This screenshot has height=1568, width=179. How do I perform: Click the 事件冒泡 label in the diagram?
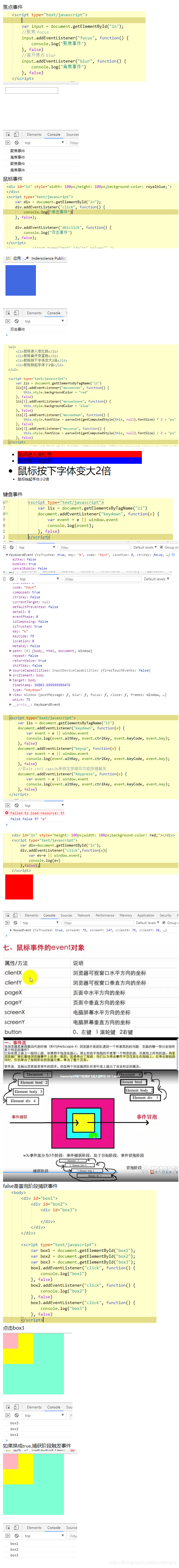(x=146, y=1117)
